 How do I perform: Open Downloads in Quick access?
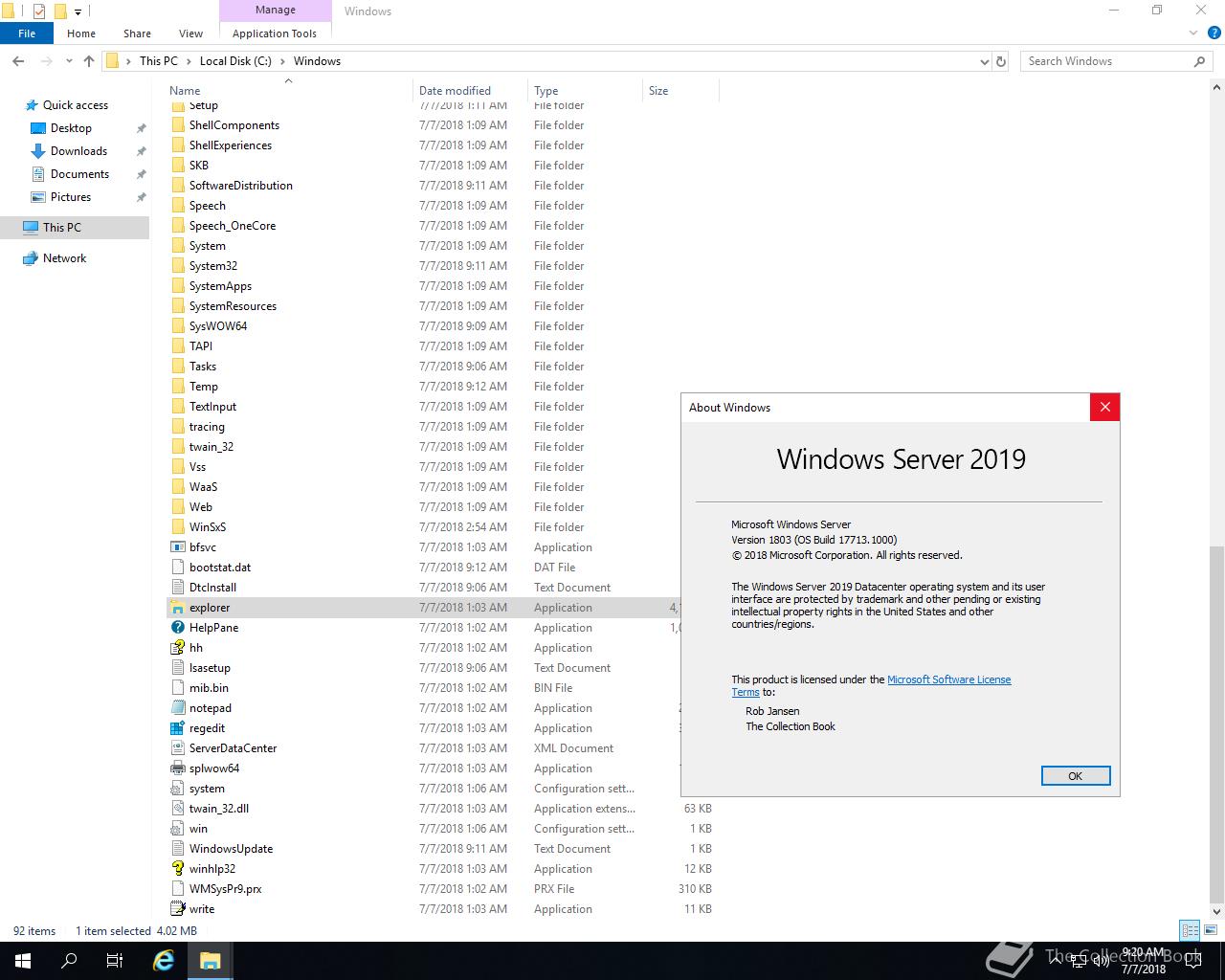[x=78, y=151]
